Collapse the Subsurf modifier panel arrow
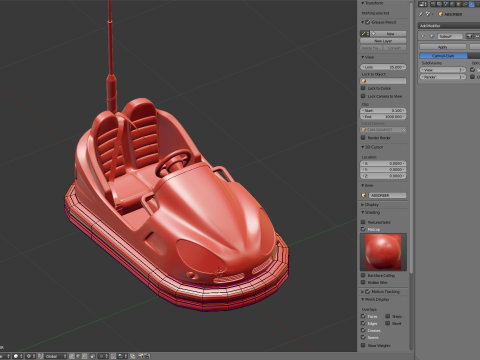This screenshot has height=360, width=480. tap(423, 36)
